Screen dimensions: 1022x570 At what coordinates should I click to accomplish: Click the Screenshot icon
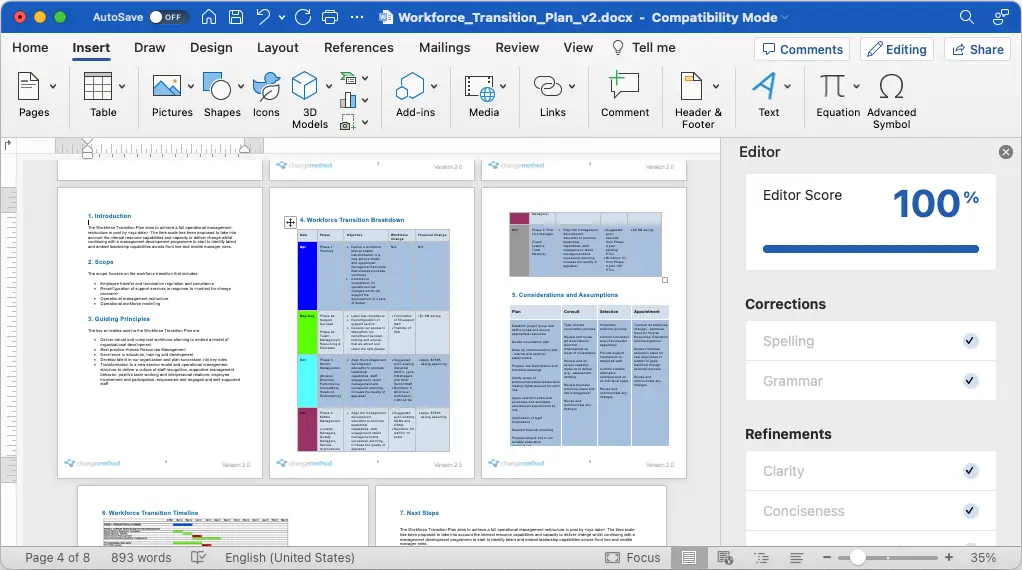(348, 122)
